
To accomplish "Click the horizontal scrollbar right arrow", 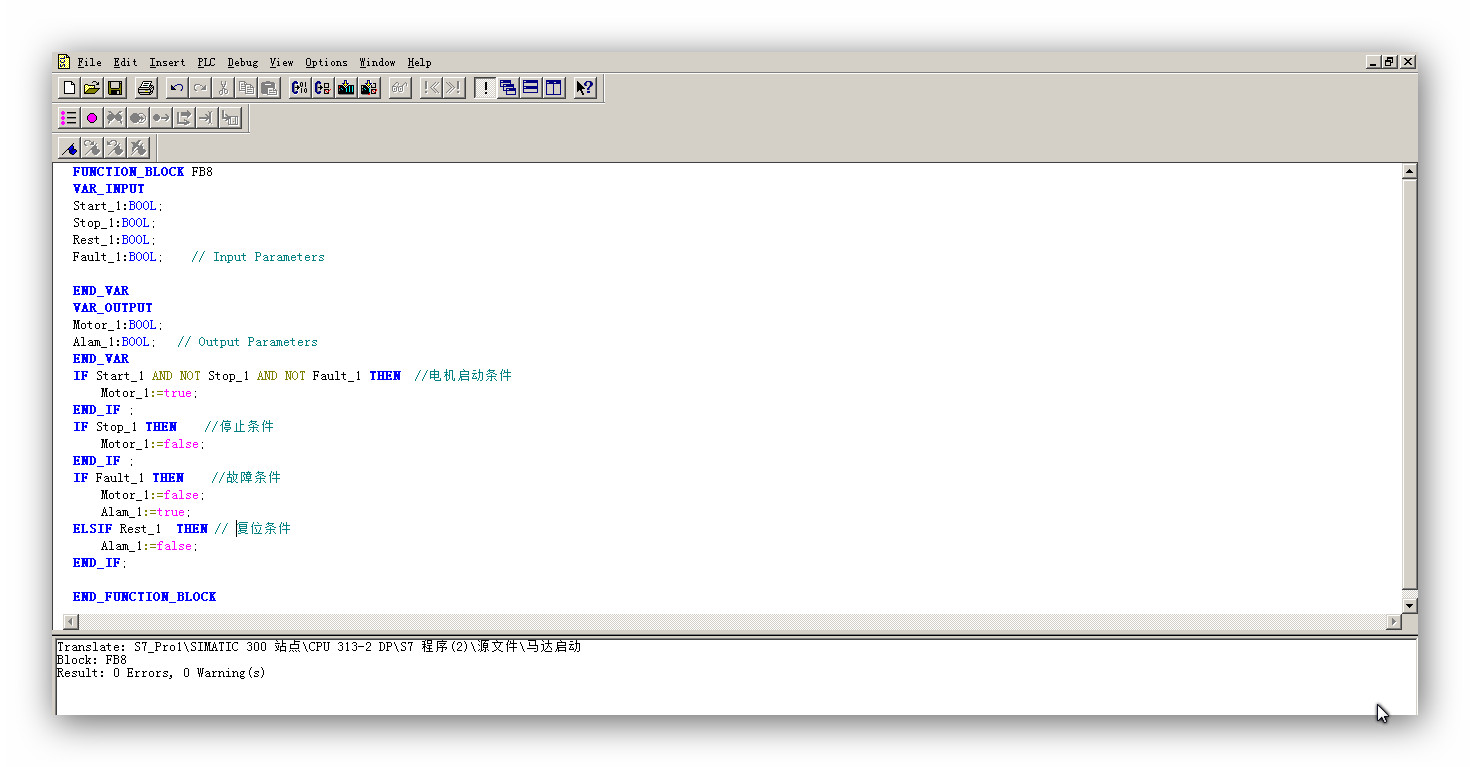I will click(1393, 622).
